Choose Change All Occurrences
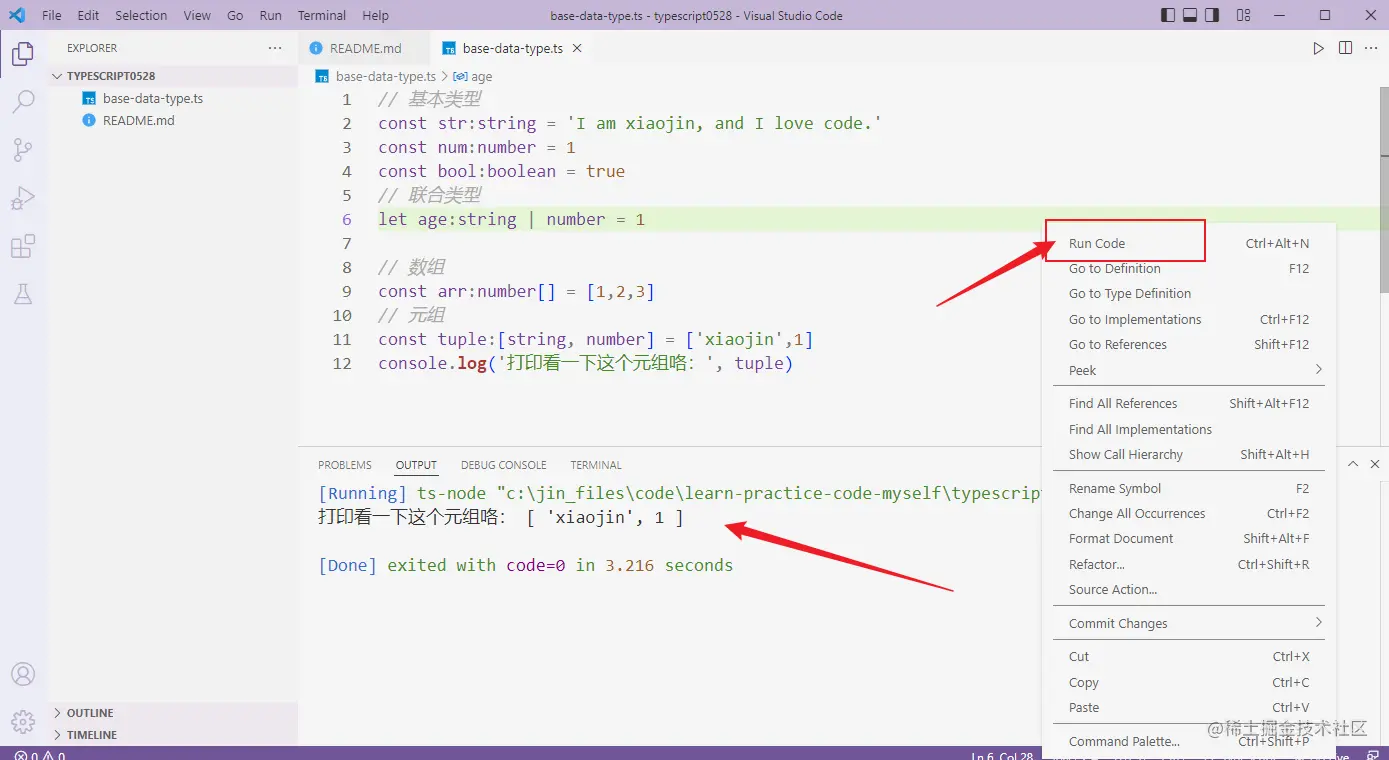The image size is (1389, 760). pos(1189,513)
